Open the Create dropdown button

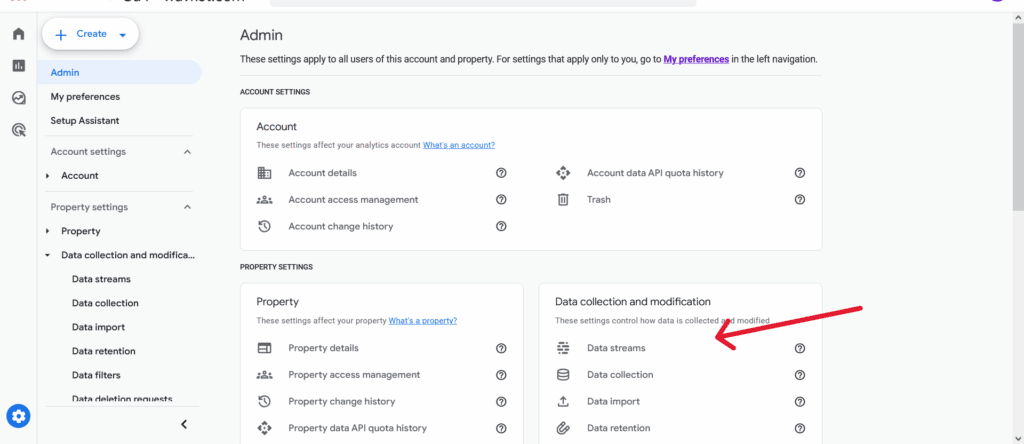click(90, 35)
